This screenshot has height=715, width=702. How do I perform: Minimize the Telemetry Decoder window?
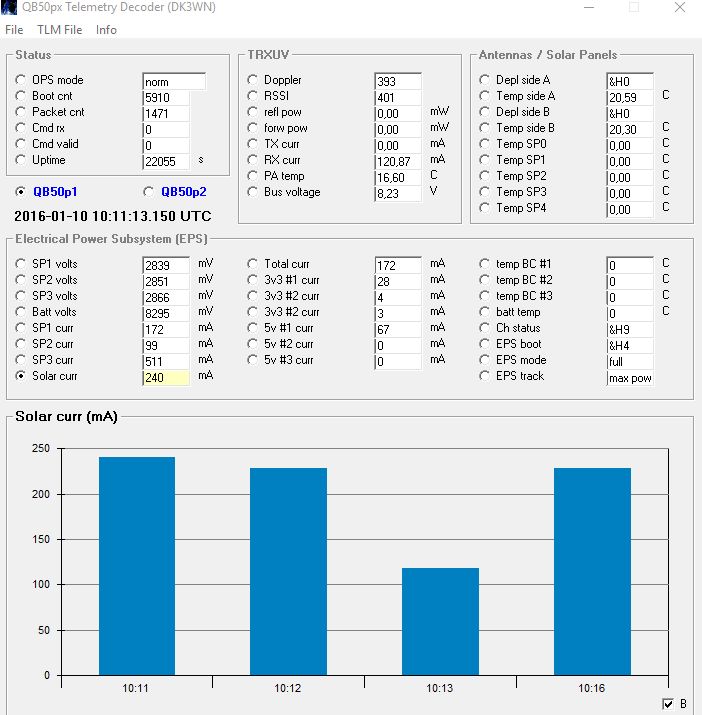(x=589, y=7)
